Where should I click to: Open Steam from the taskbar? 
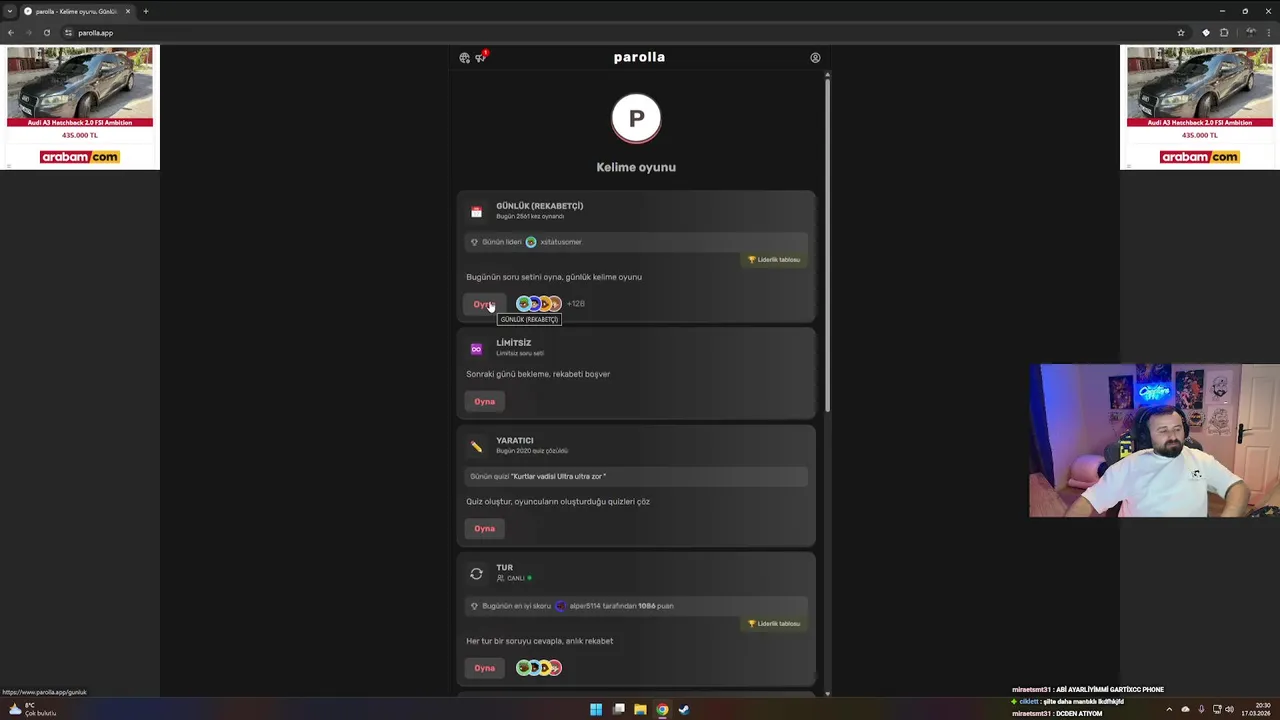click(x=684, y=710)
